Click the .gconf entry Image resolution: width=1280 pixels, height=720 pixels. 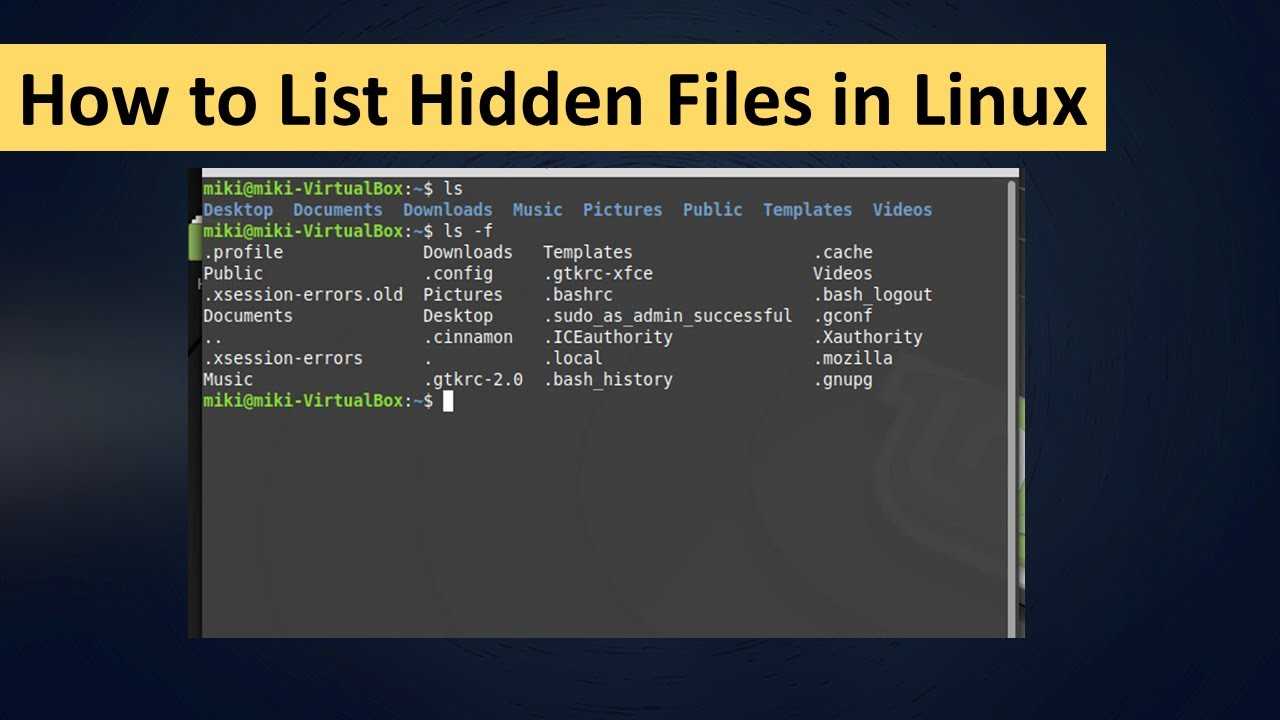click(843, 316)
